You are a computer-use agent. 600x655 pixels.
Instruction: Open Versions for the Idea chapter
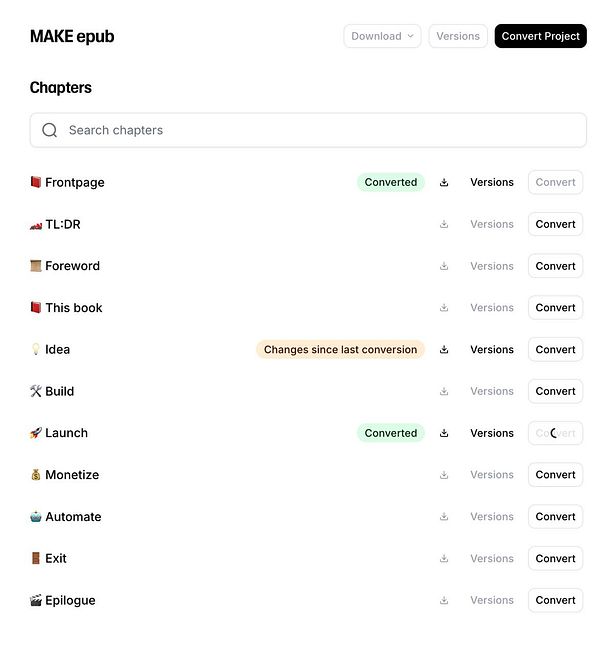click(492, 350)
